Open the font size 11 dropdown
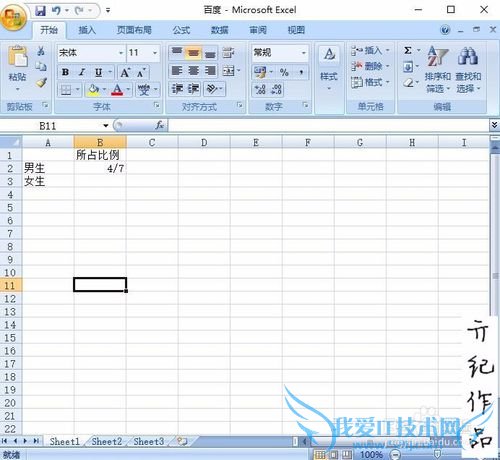Viewport: 500px width, 460px height. point(155,53)
